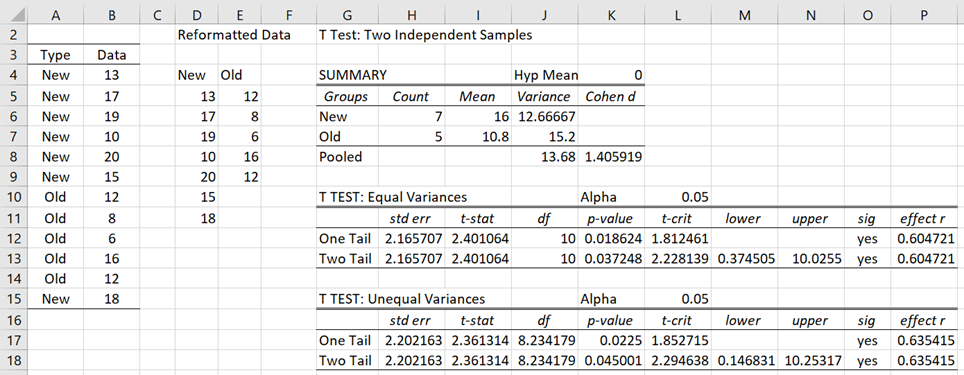Click 'T TEST: Equal Variances' heading
Viewport: 964px width, 375px height.
tap(393, 197)
